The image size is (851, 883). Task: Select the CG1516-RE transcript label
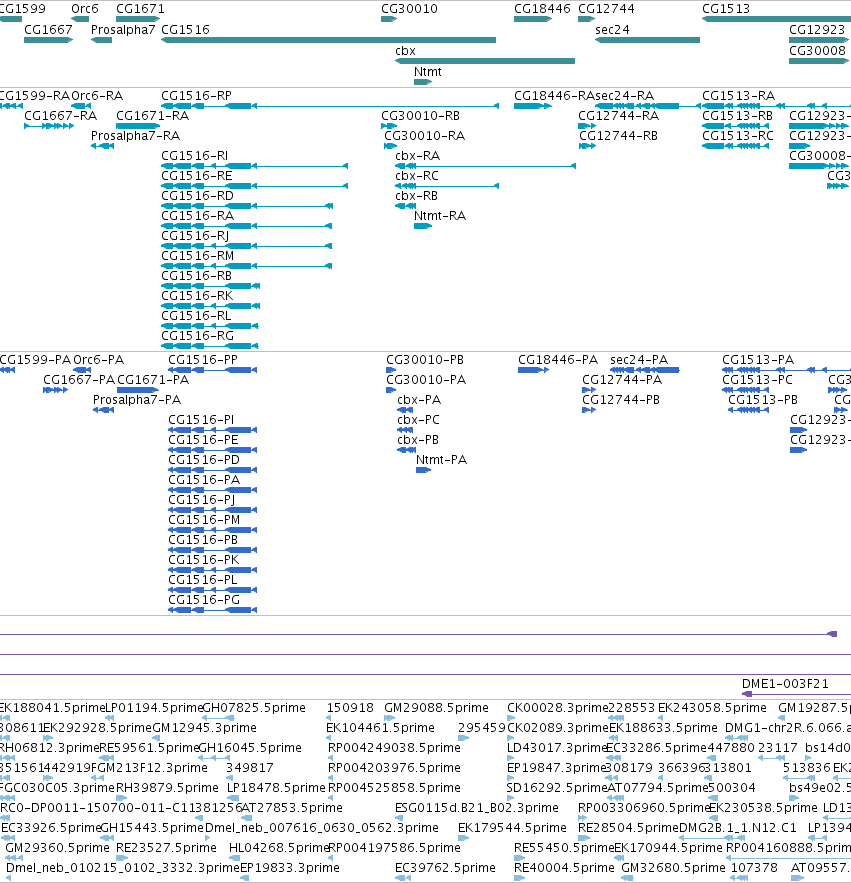pyautogui.click(x=197, y=176)
